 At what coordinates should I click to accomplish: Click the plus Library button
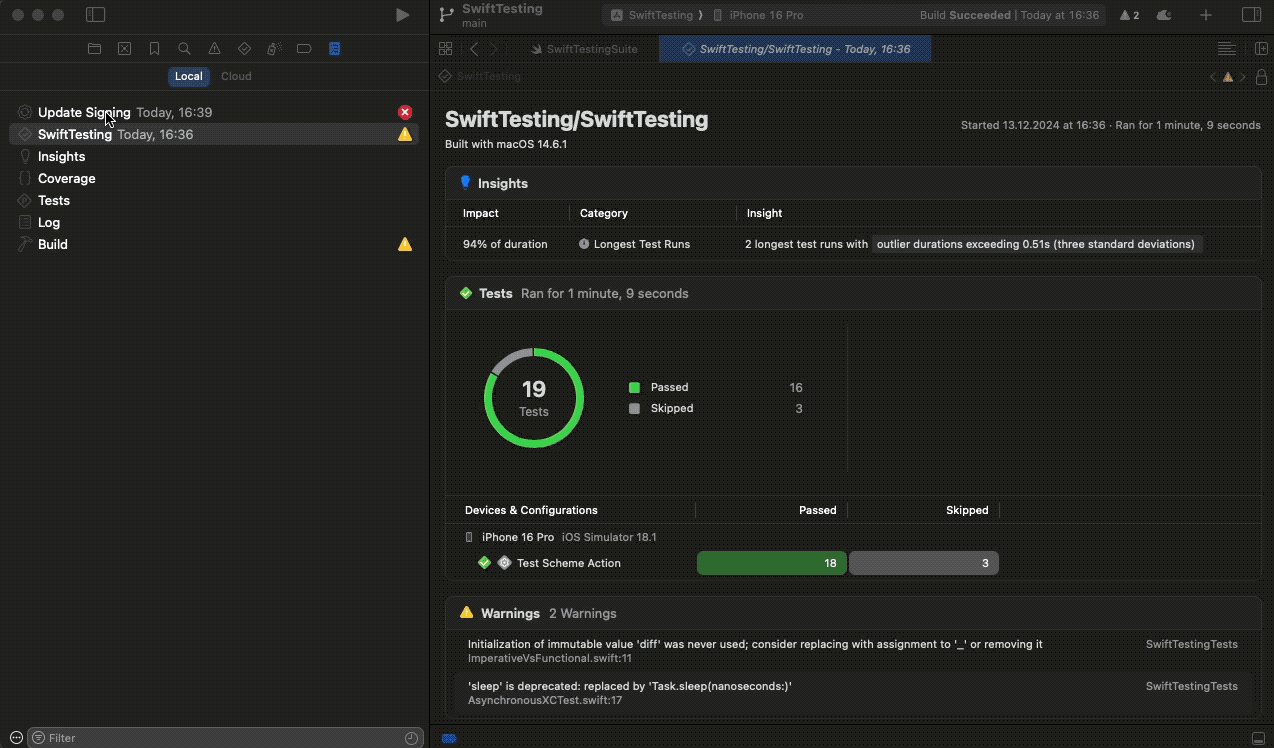(1206, 15)
